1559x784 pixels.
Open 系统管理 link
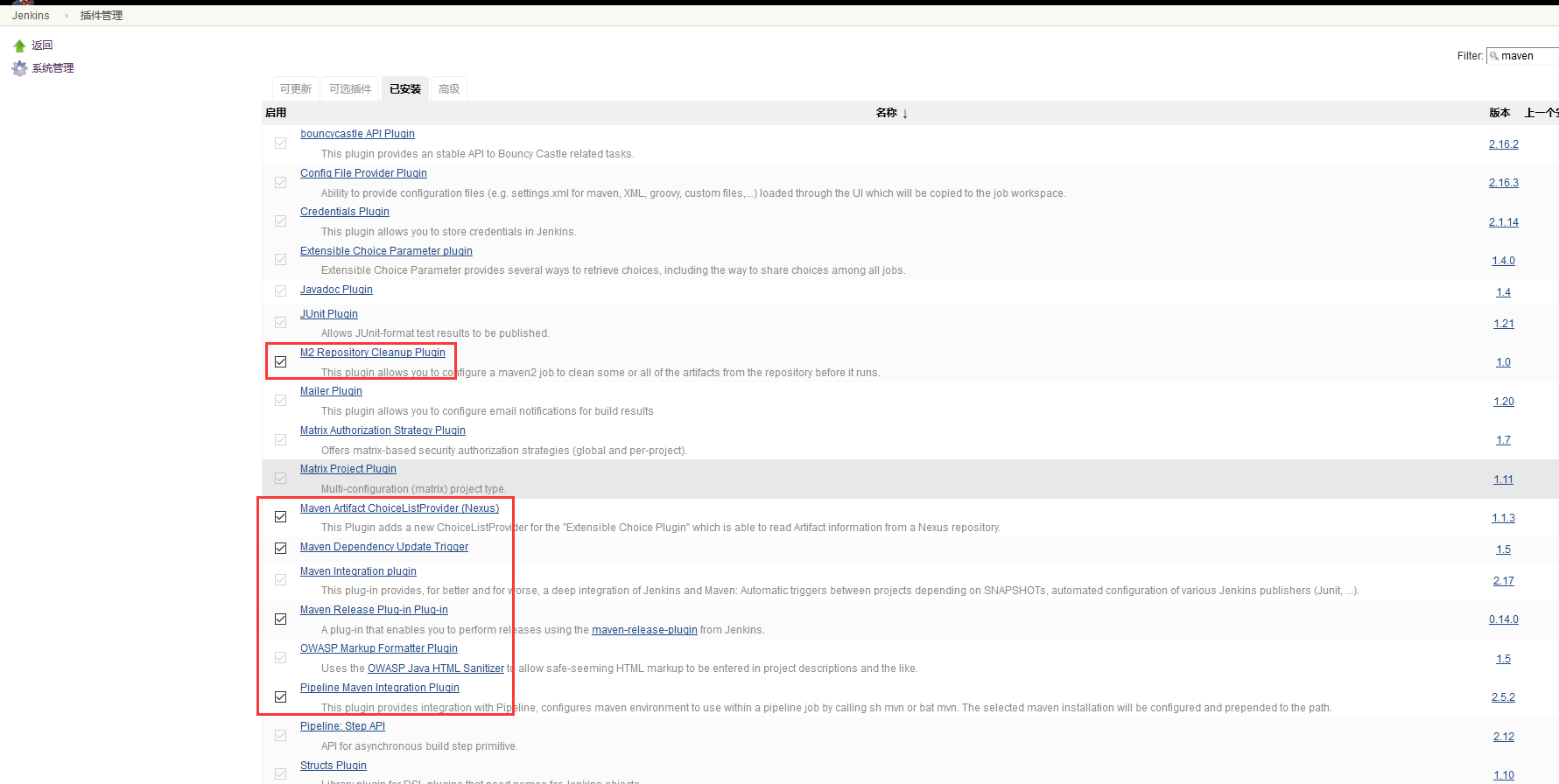(53, 68)
